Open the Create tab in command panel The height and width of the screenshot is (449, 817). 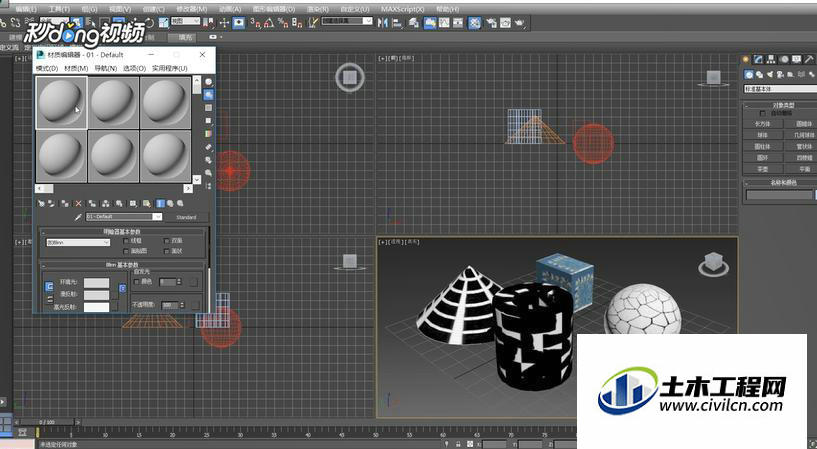(746, 59)
